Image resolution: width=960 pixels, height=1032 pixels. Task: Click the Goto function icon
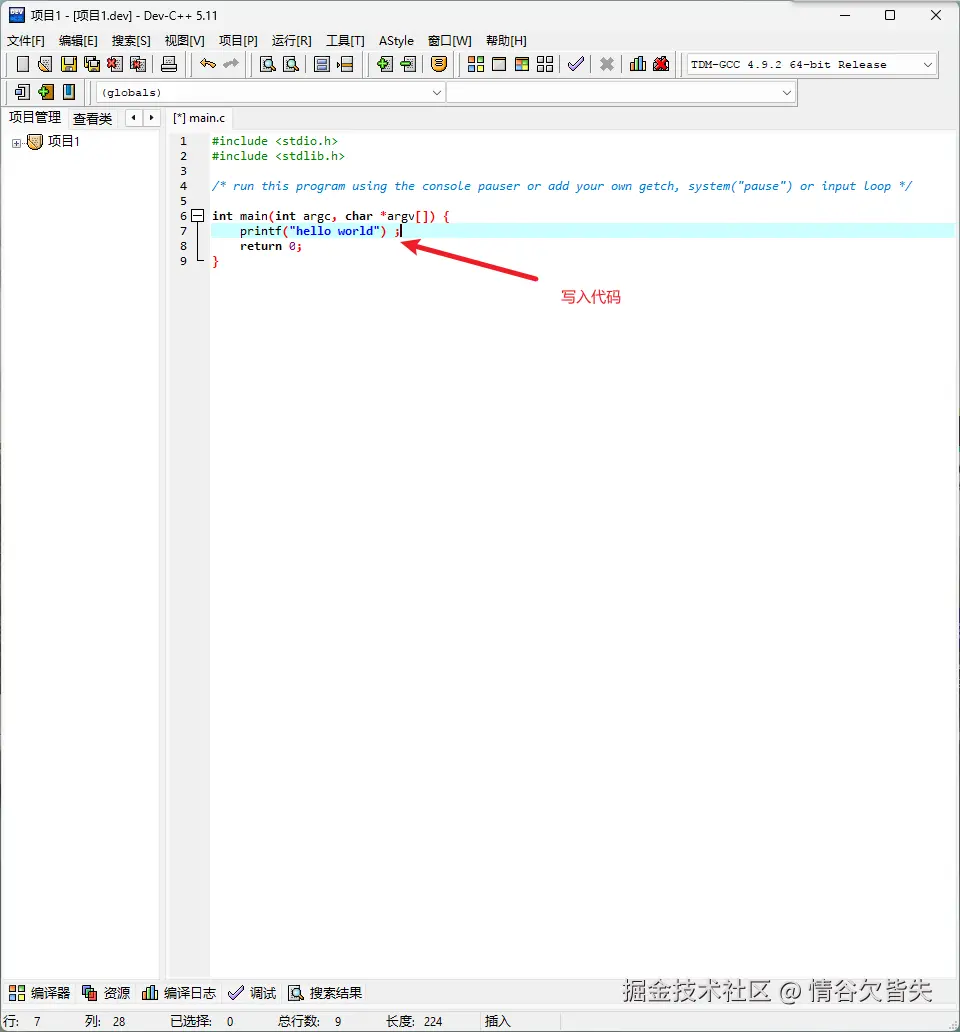tap(322, 64)
